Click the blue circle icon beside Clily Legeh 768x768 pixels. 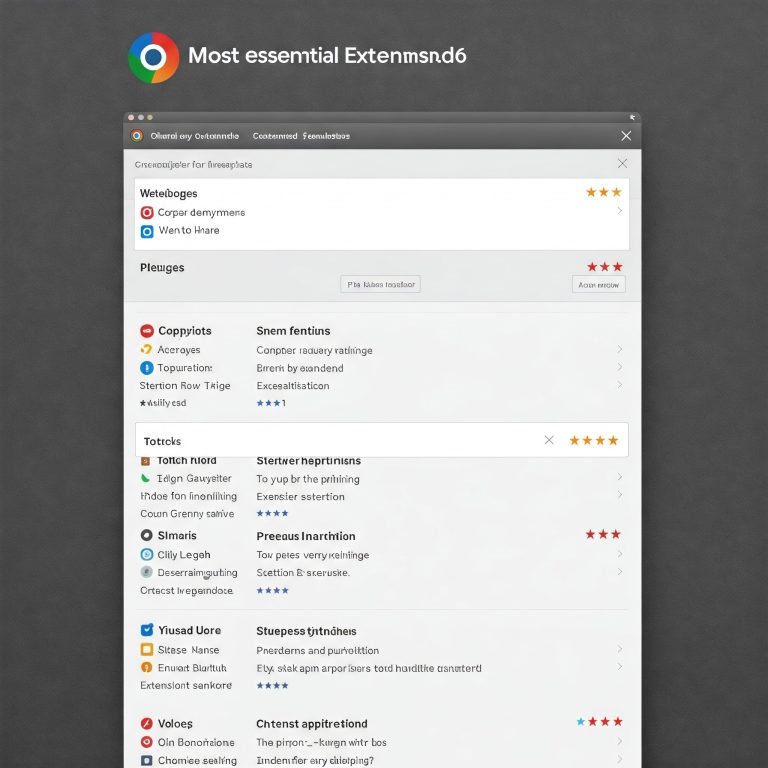point(147,554)
